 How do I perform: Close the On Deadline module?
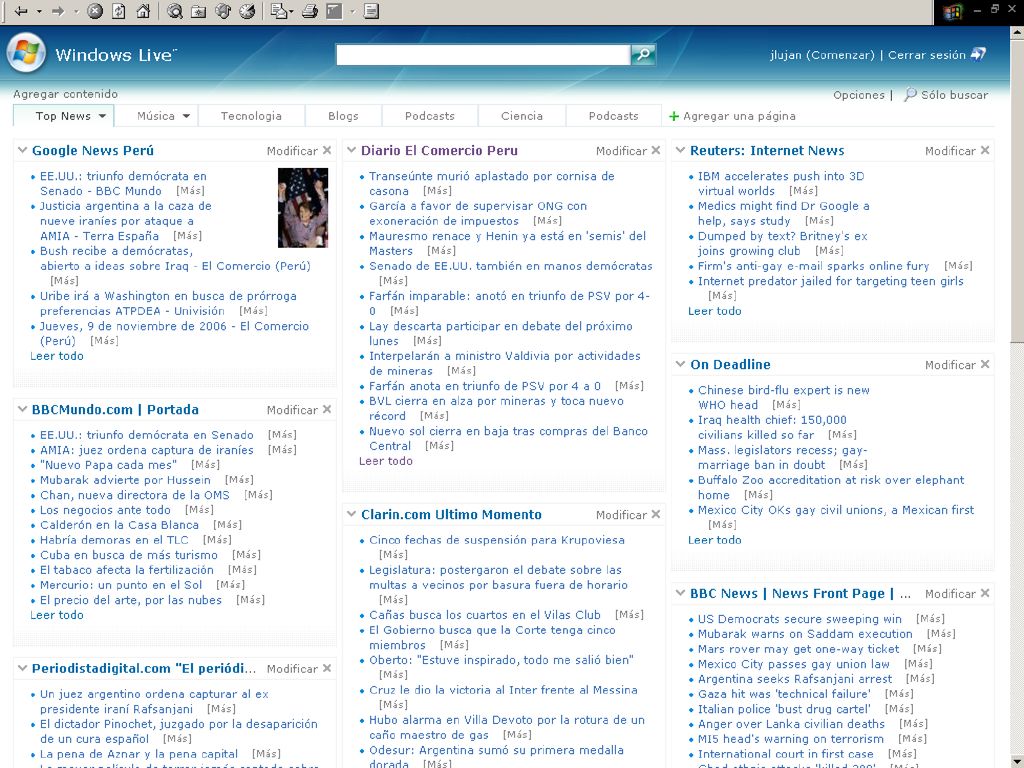[985, 364]
